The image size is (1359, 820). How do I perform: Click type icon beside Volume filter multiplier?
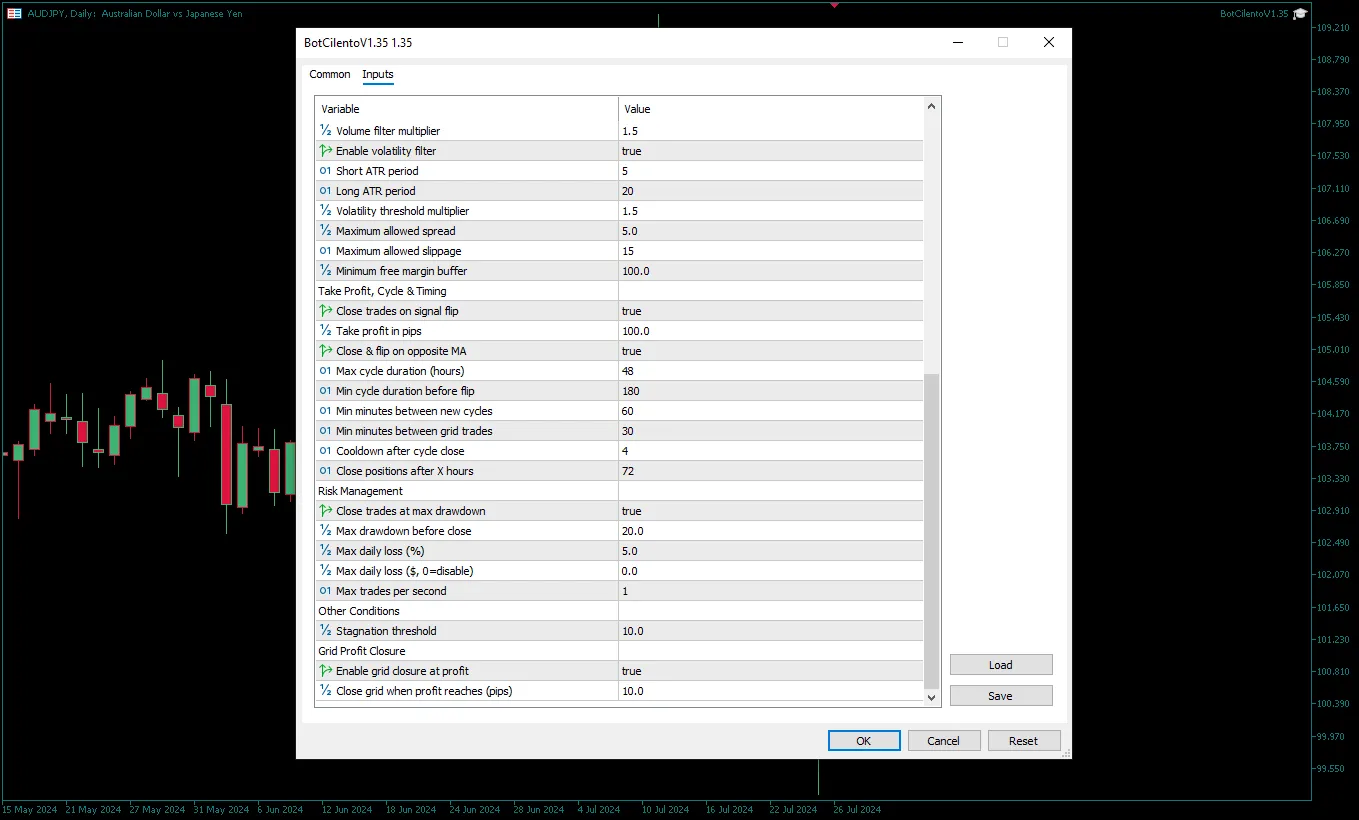tap(325, 131)
